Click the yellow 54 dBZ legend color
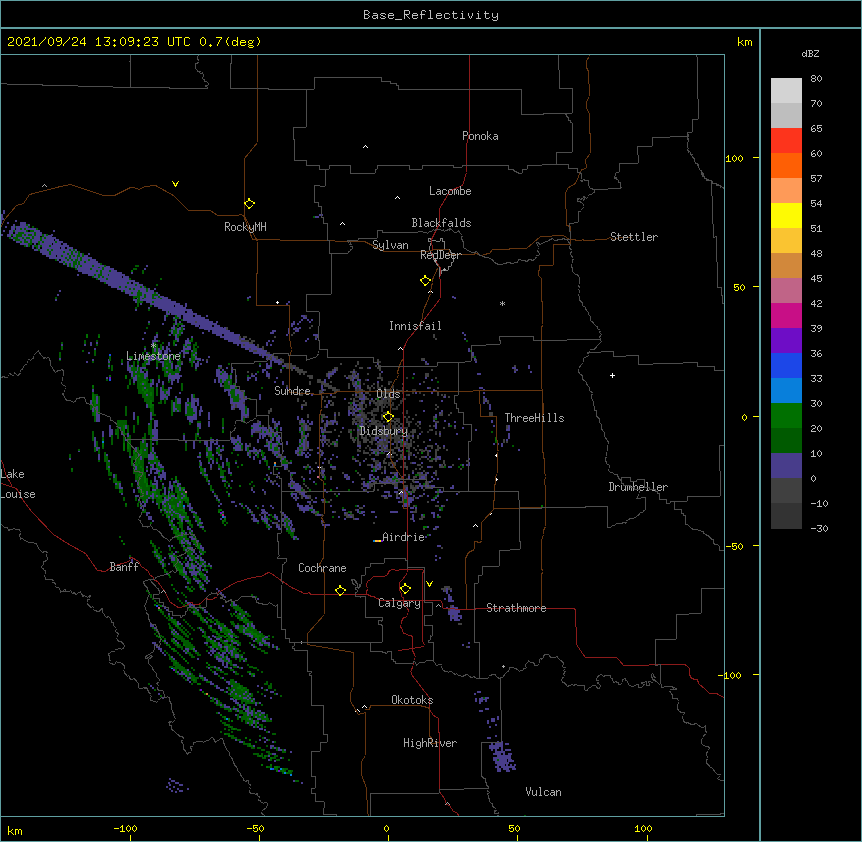Viewport: 862px width, 842px height. (786, 215)
